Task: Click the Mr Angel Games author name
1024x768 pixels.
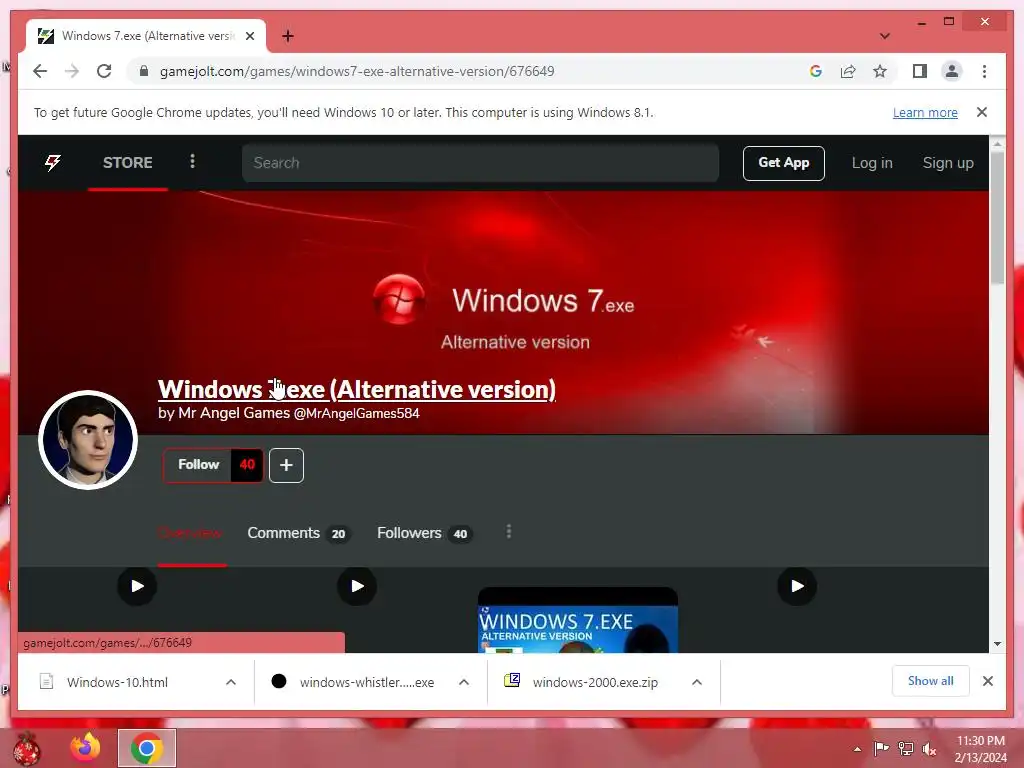Action: click(x=234, y=413)
